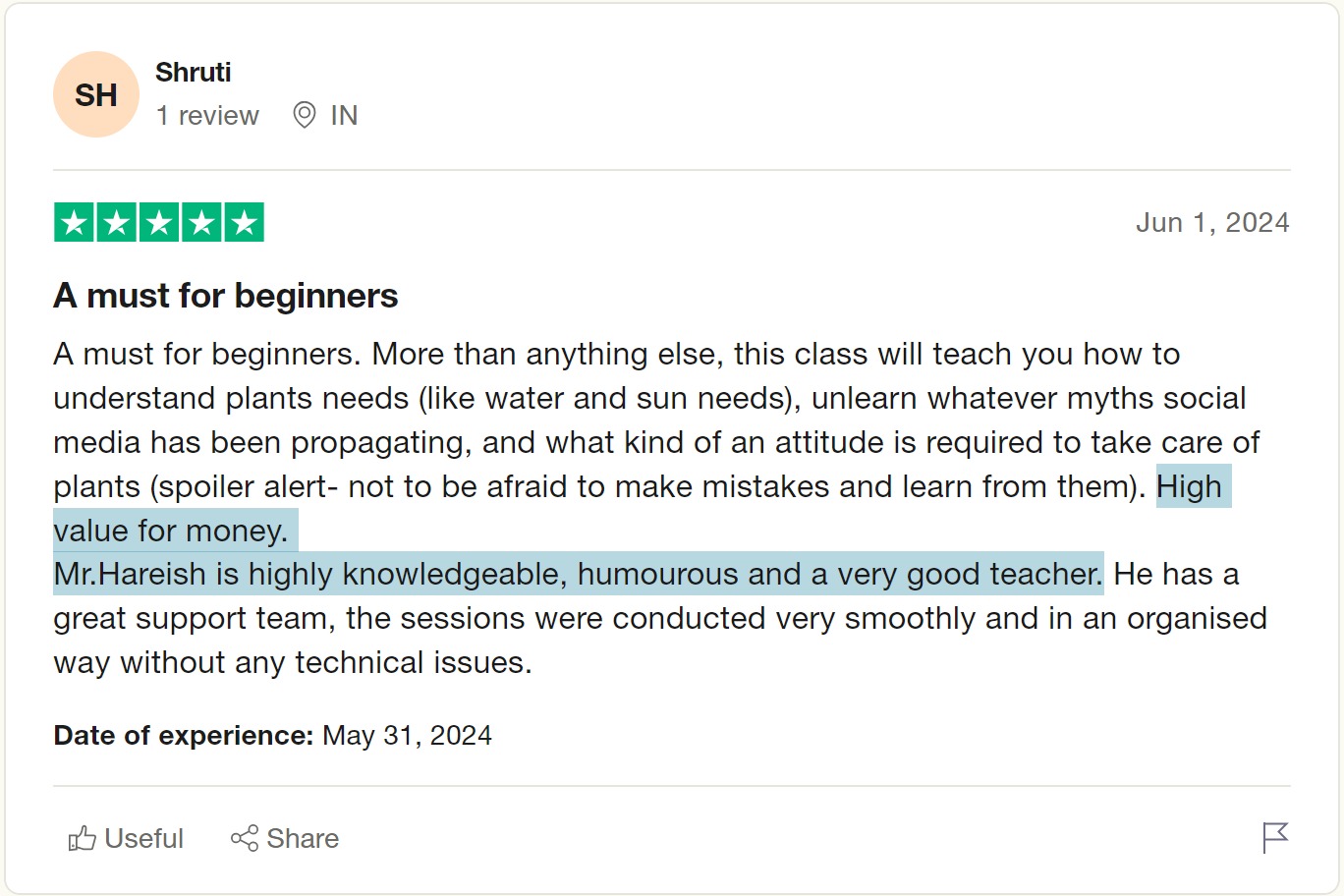Viewport: 1344px width, 896px height.
Task: Click the fourth green rating star
Action: click(201, 223)
